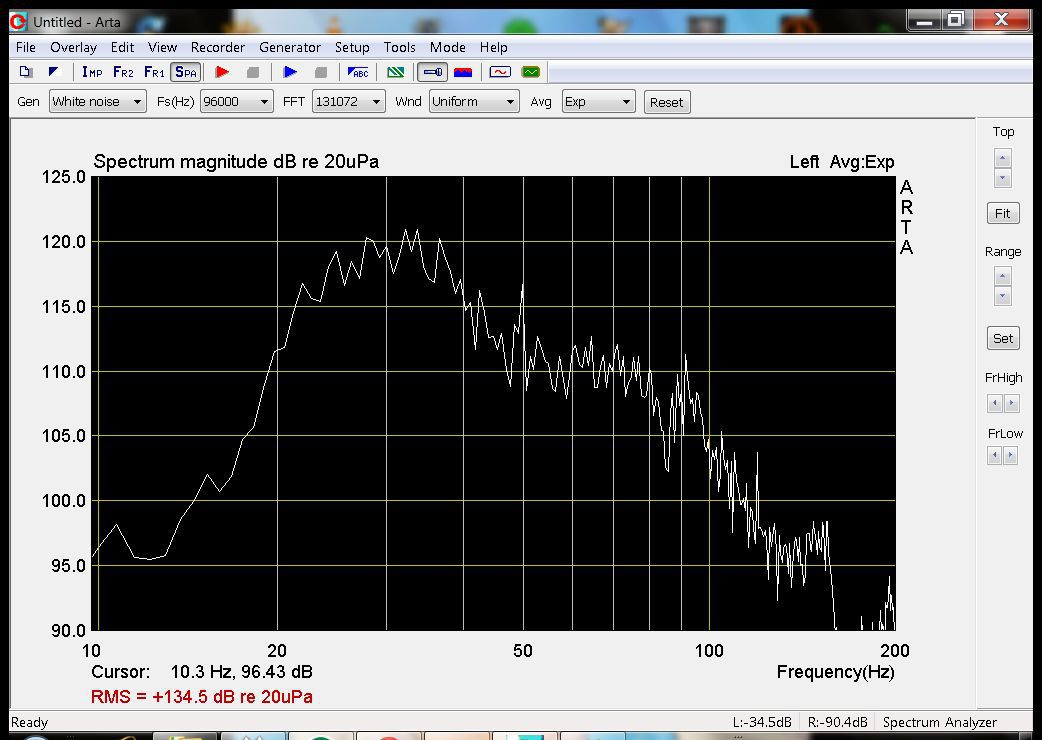Increase graph Top with up arrow
1042x740 pixels.
[1003, 158]
